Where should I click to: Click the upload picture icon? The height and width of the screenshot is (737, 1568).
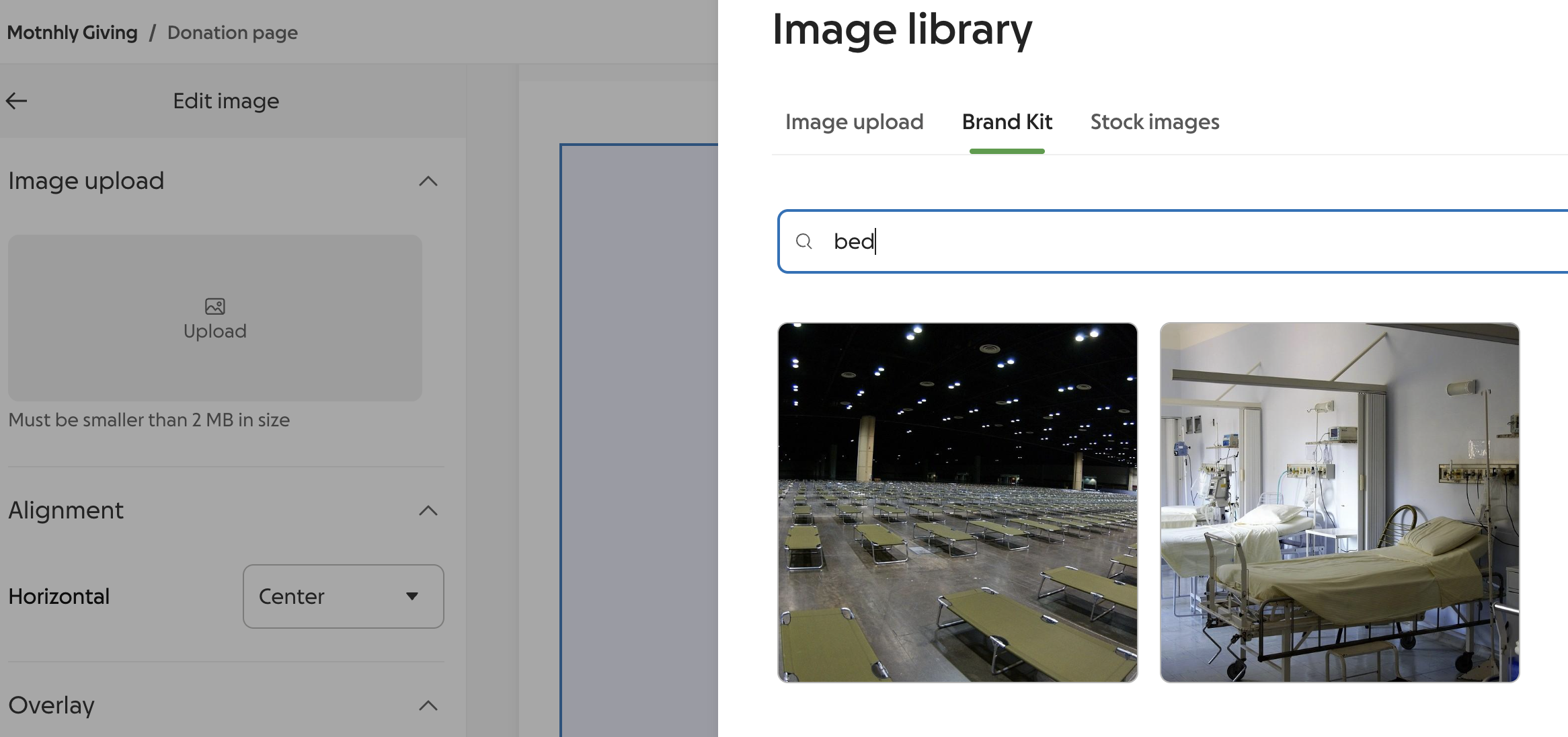(215, 307)
